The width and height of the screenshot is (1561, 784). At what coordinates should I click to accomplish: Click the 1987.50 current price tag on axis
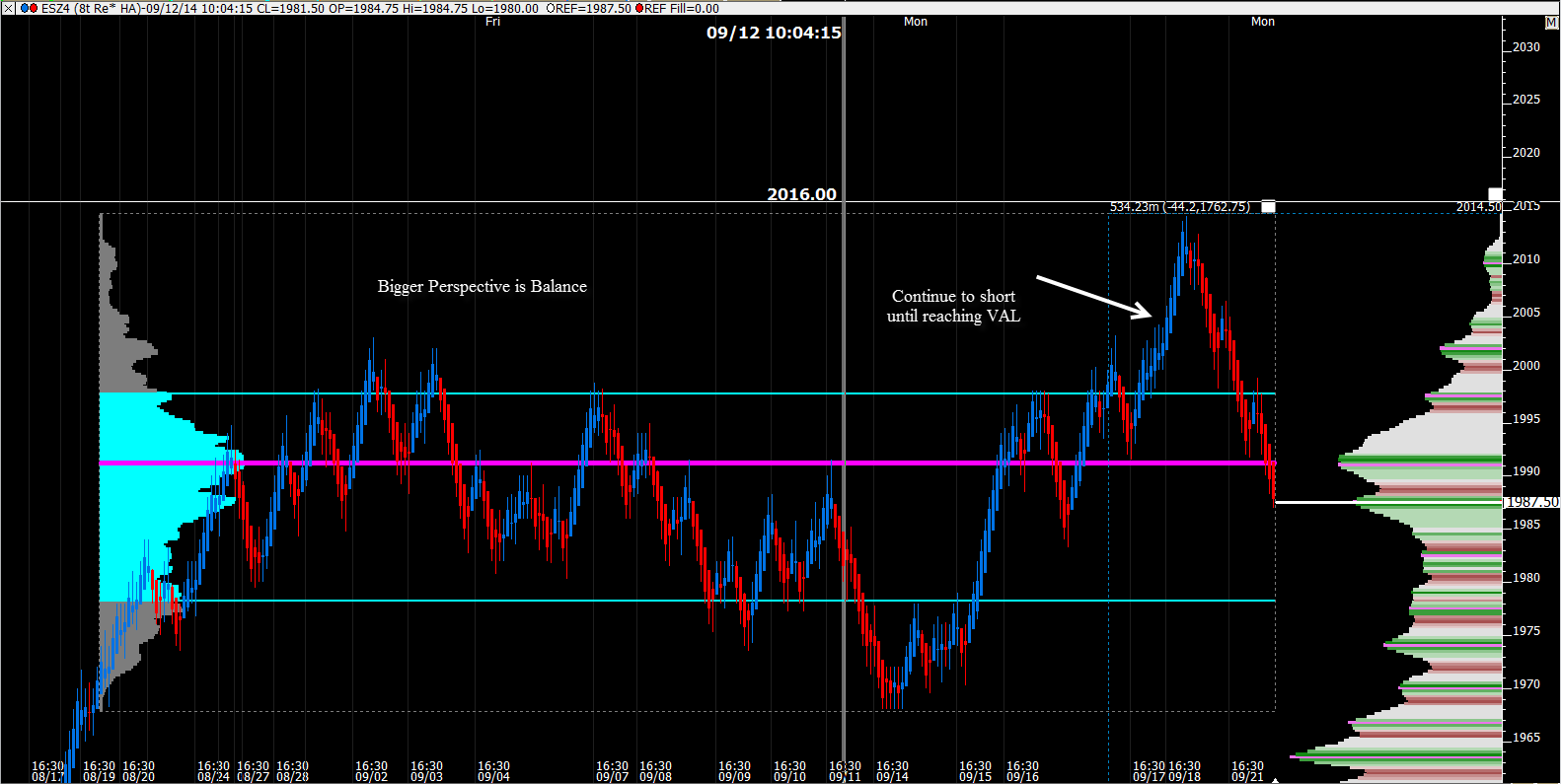(1531, 502)
